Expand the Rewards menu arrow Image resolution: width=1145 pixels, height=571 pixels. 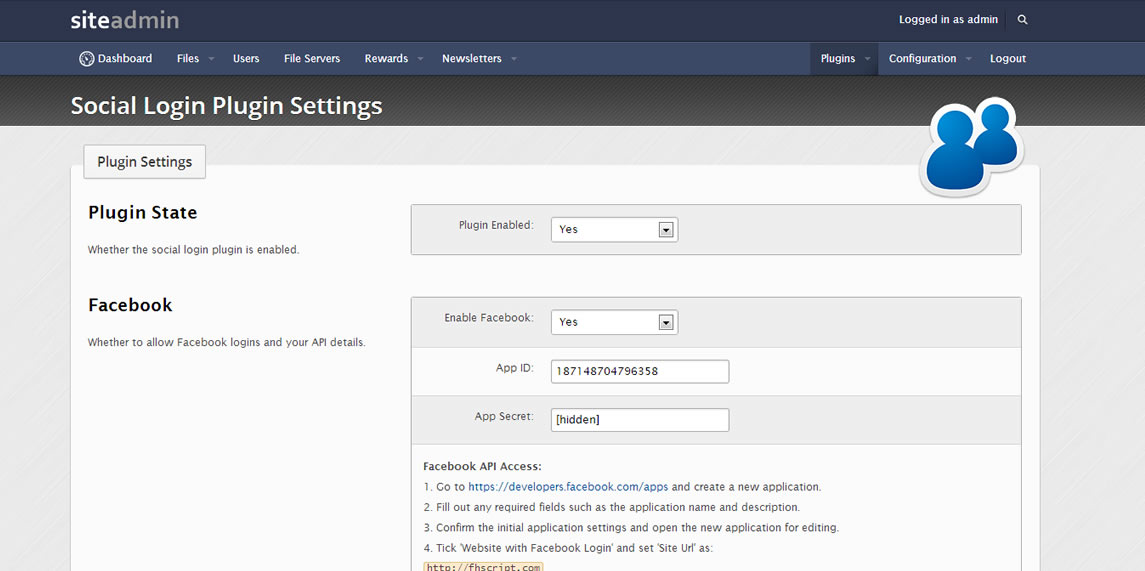(420, 58)
